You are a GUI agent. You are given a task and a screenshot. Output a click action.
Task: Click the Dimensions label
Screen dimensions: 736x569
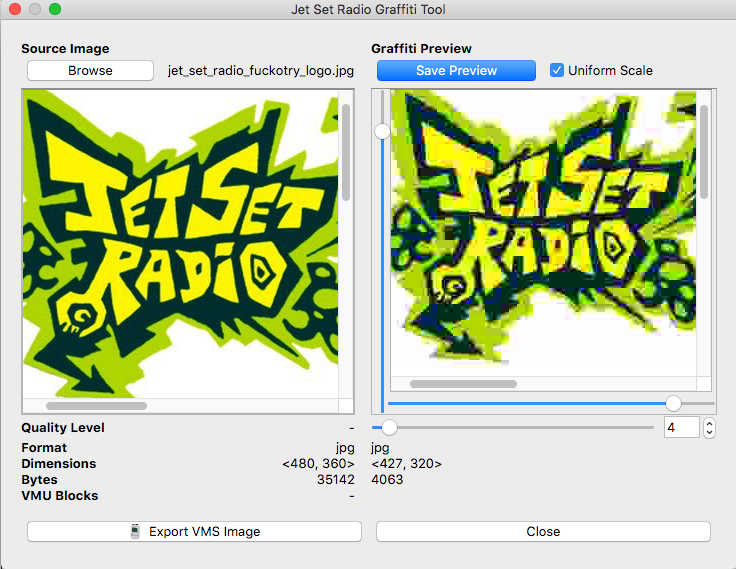coord(59,464)
